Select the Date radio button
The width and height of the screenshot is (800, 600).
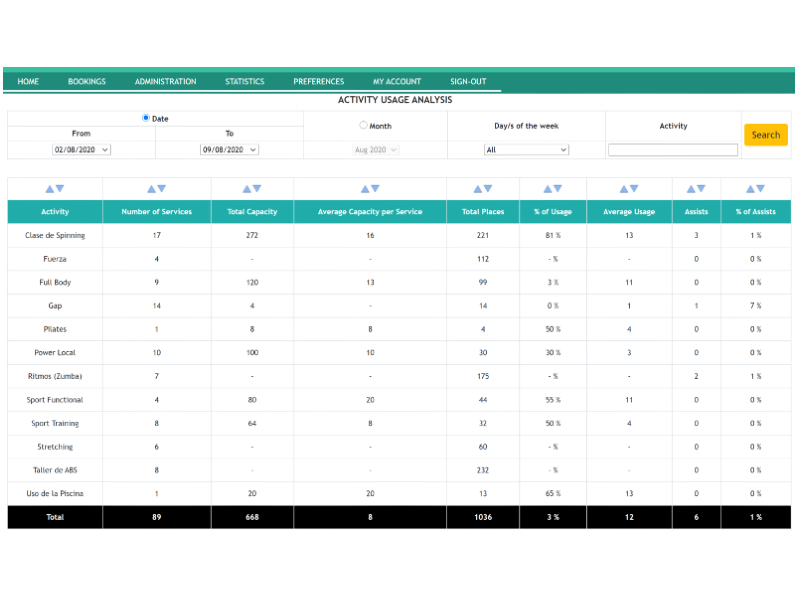(x=146, y=118)
